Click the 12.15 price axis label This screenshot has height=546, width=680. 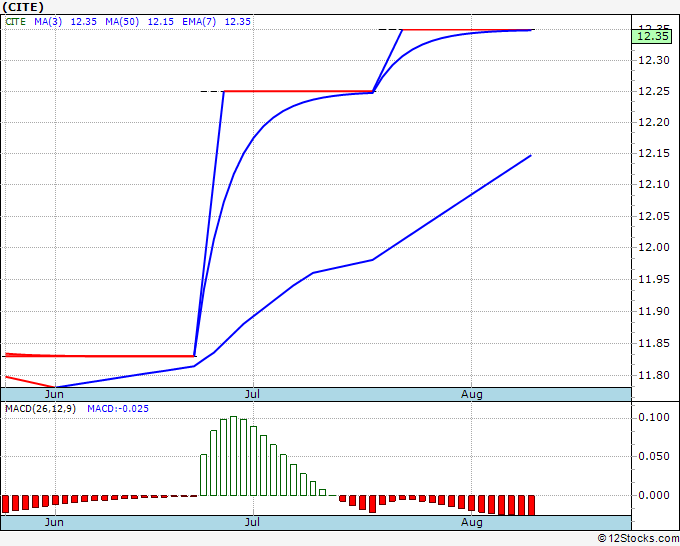654,154
